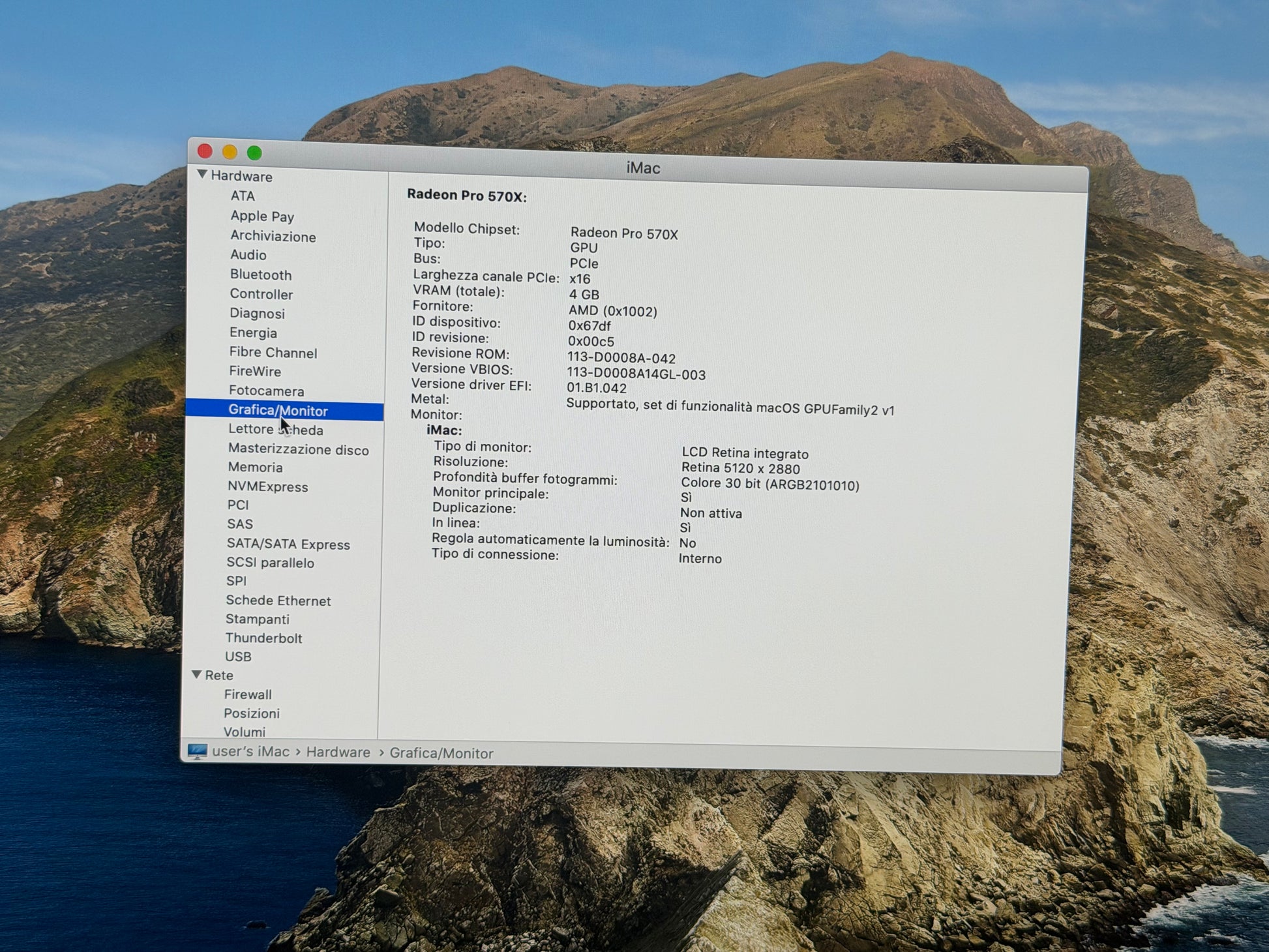
Task: Select ATA in the sidebar
Action: [x=243, y=196]
